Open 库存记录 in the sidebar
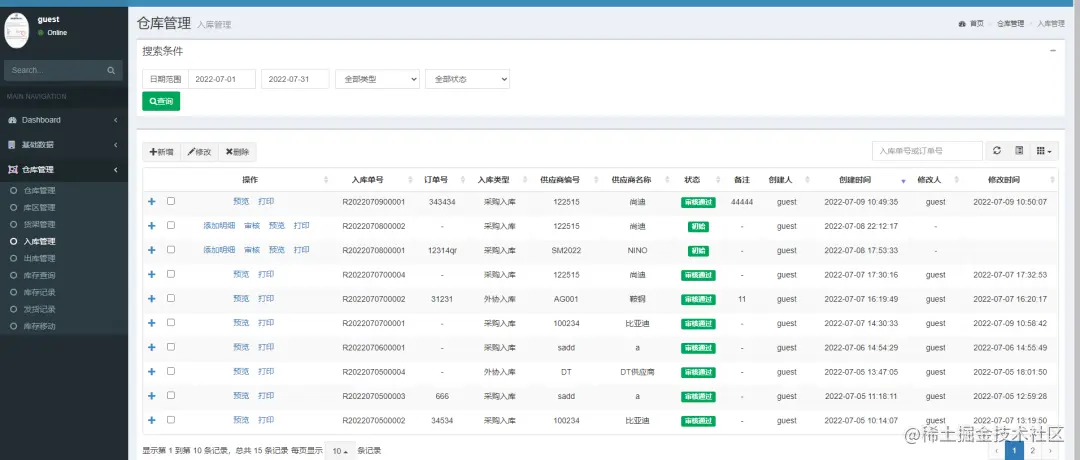Viewport: 1080px width, 460px height. pos(39,292)
